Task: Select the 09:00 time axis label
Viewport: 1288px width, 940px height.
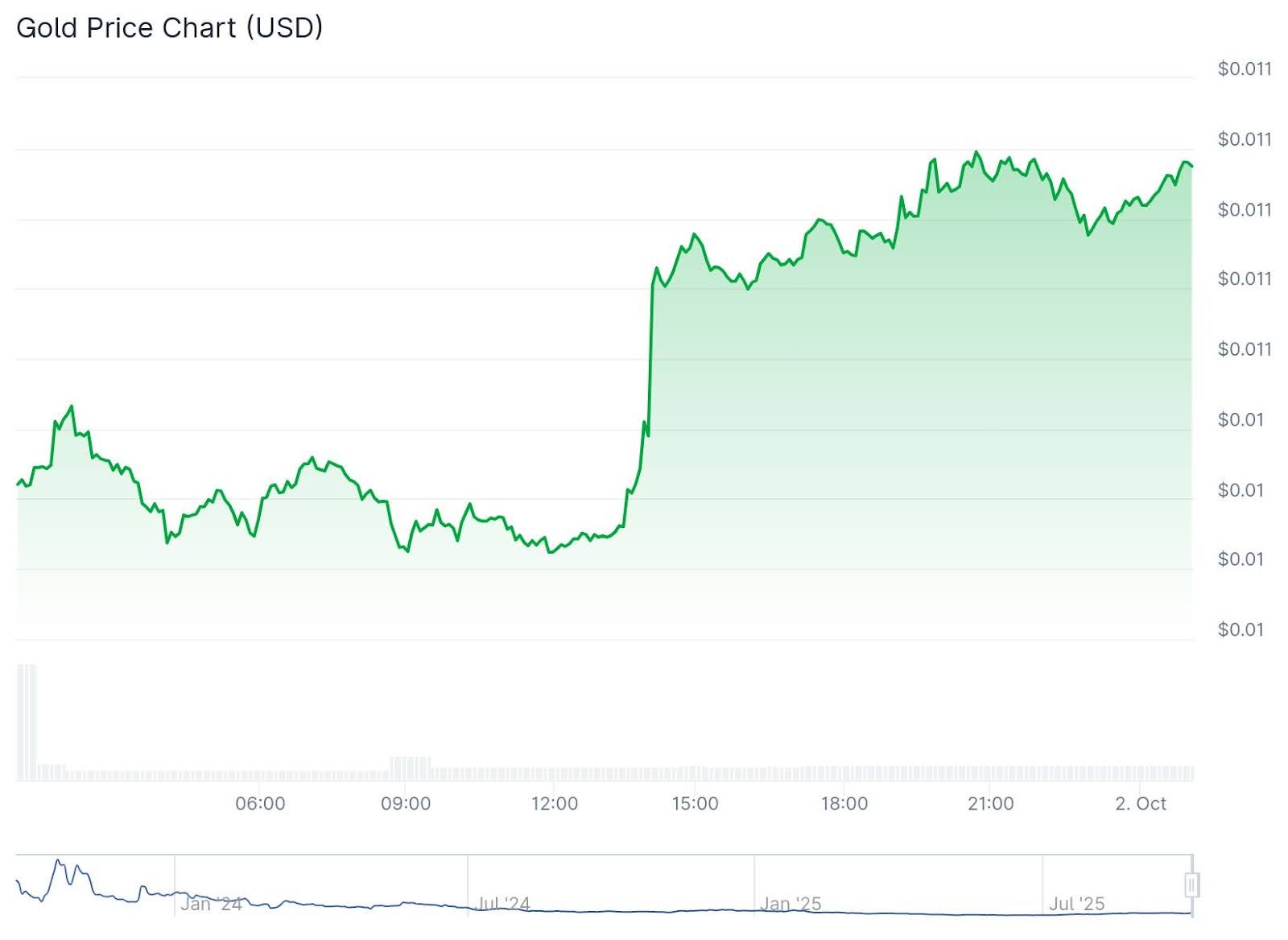Action: pyautogui.click(x=406, y=803)
